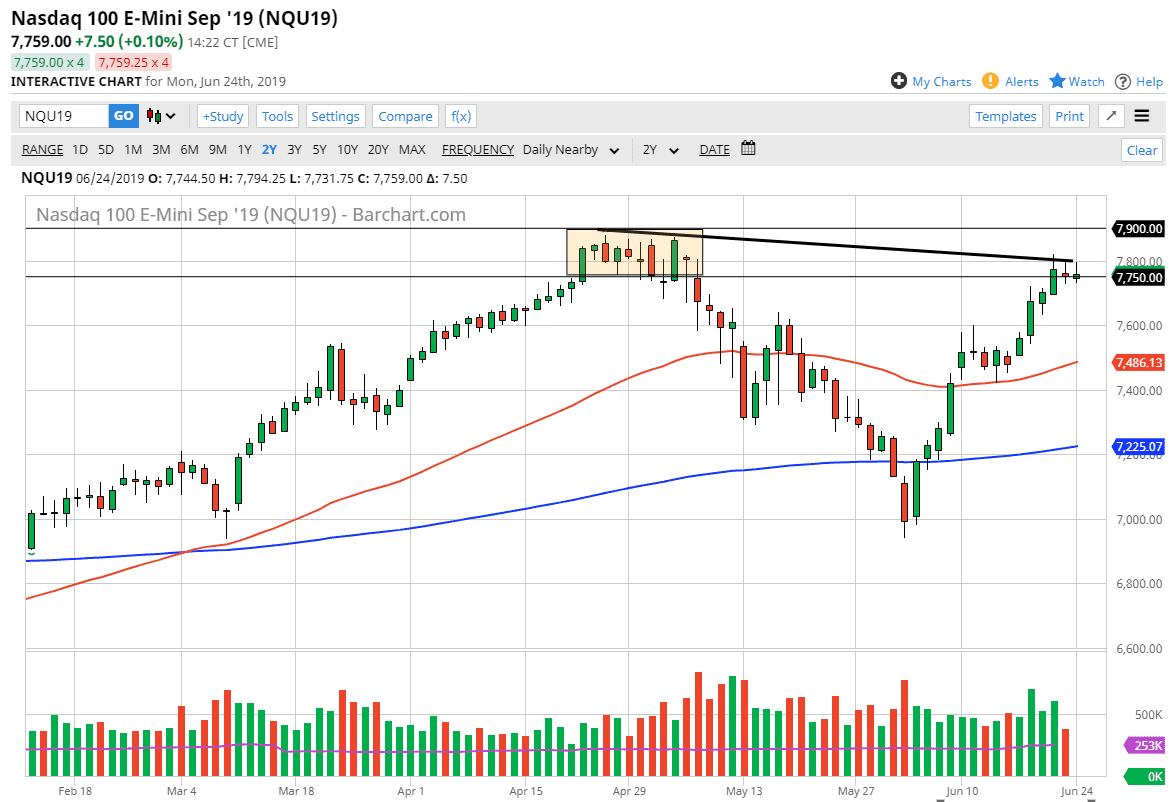
Task: Click inside the NQU19 symbol field
Action: tap(60, 115)
